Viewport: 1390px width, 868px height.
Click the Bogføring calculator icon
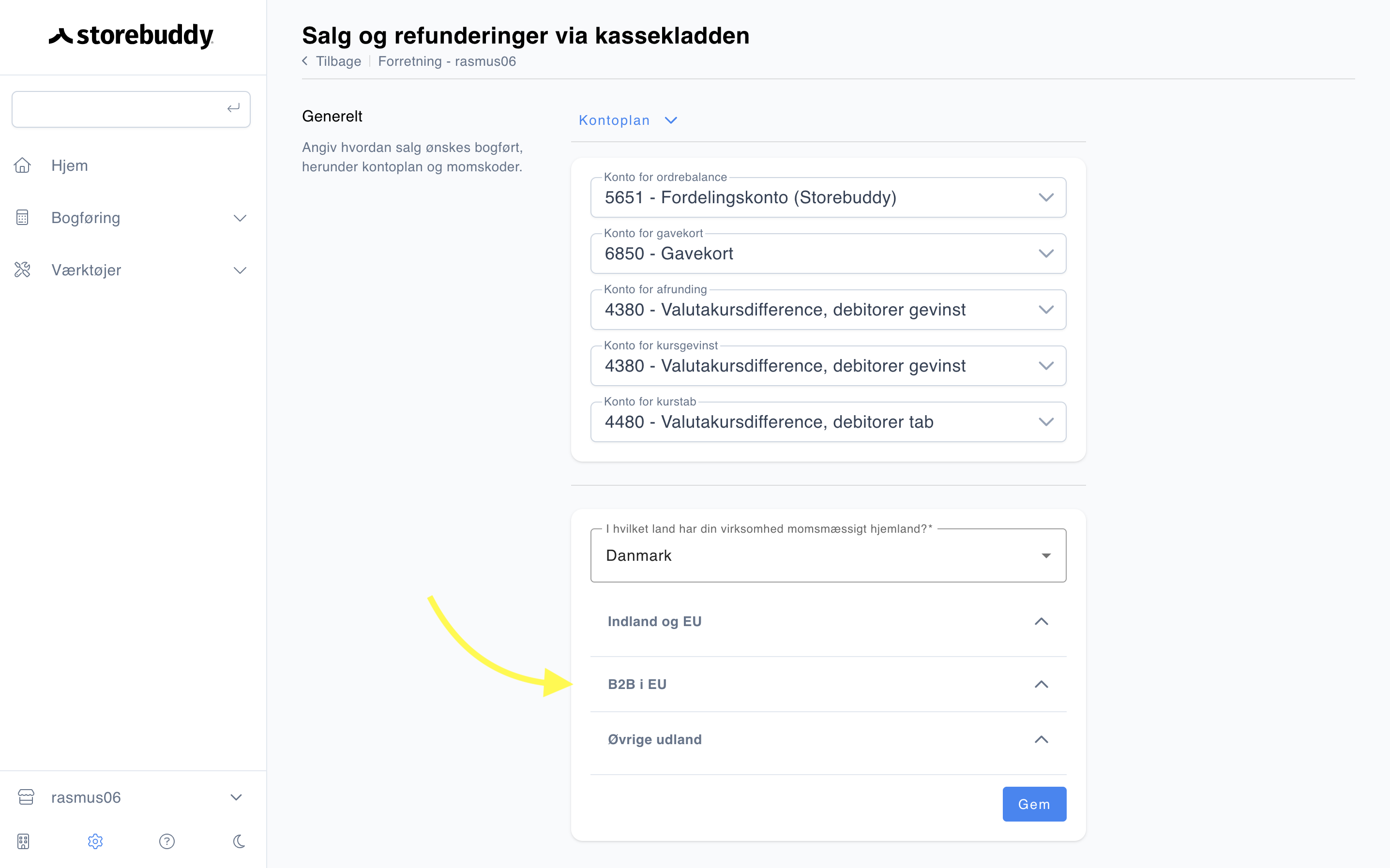(22, 218)
